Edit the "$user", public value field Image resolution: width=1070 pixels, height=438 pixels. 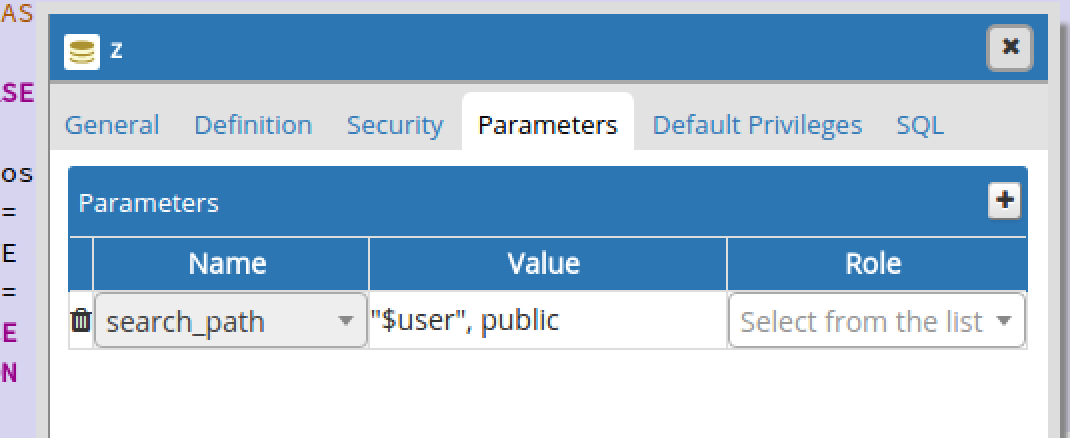(x=547, y=321)
